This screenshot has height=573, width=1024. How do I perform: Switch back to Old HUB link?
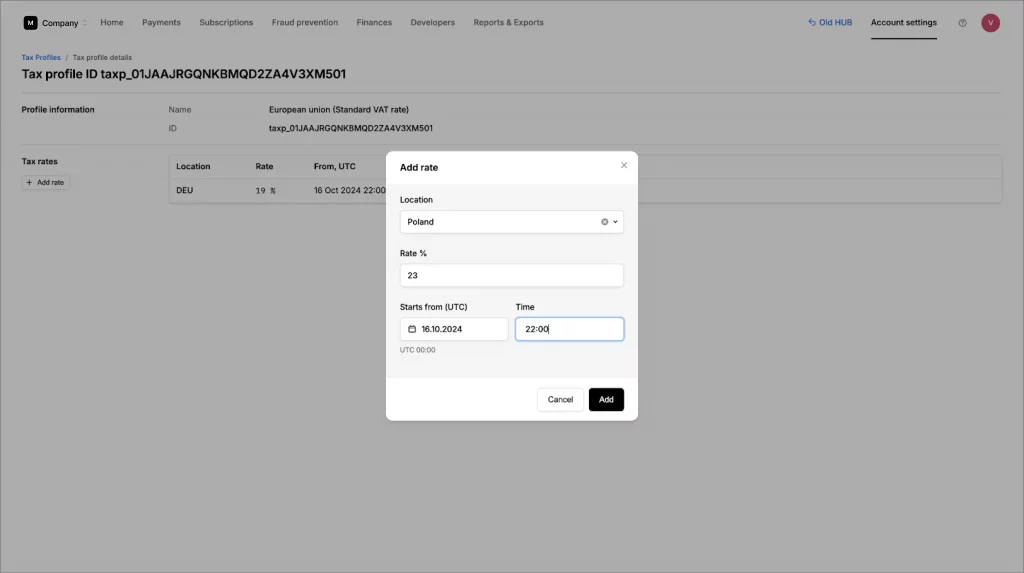coord(830,22)
